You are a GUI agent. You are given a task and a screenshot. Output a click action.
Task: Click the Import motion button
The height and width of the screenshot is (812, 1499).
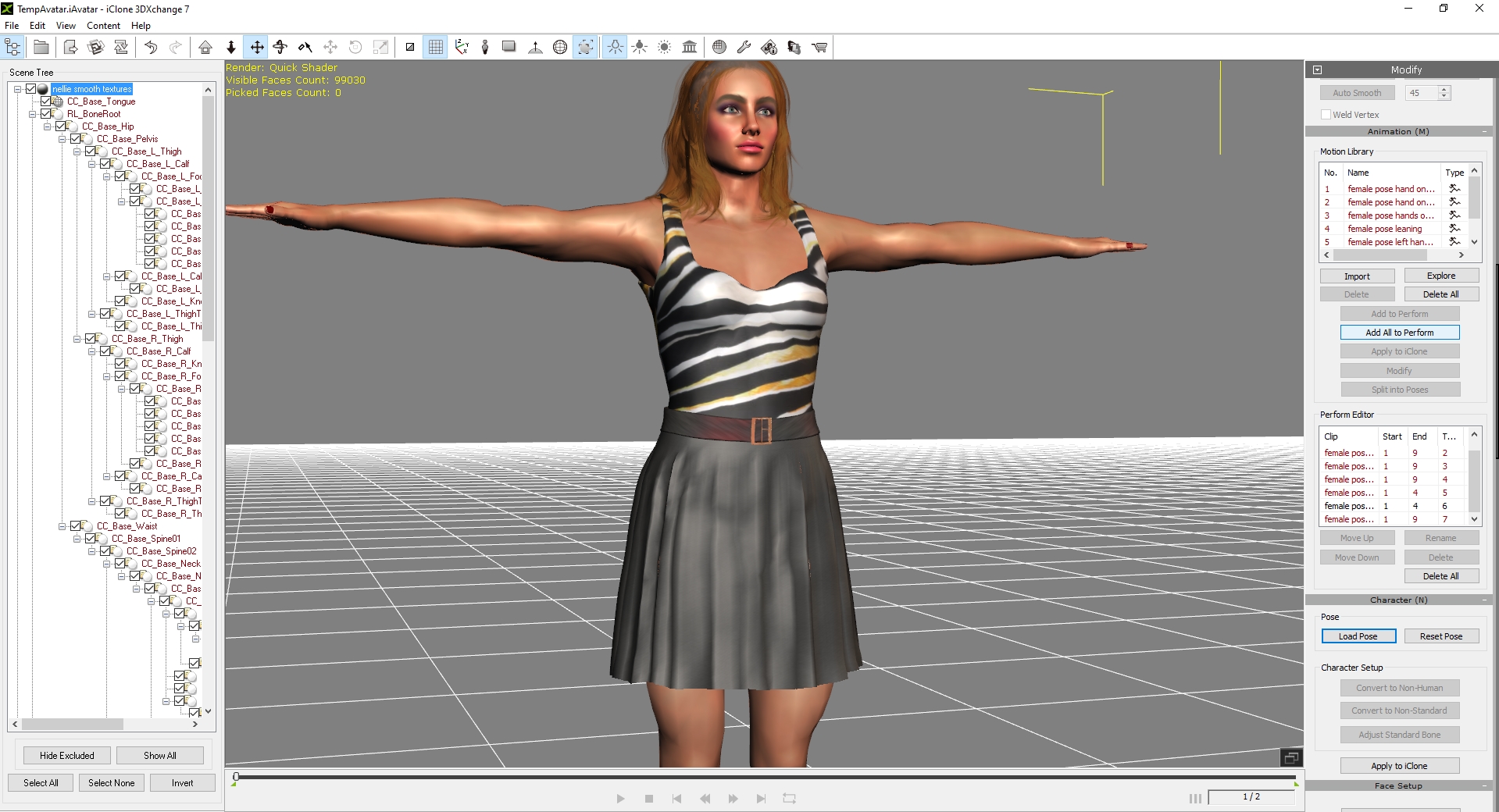click(1357, 276)
